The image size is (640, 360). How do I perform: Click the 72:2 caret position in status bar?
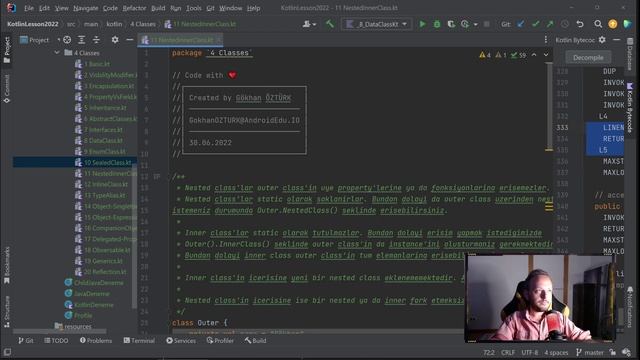(489, 352)
